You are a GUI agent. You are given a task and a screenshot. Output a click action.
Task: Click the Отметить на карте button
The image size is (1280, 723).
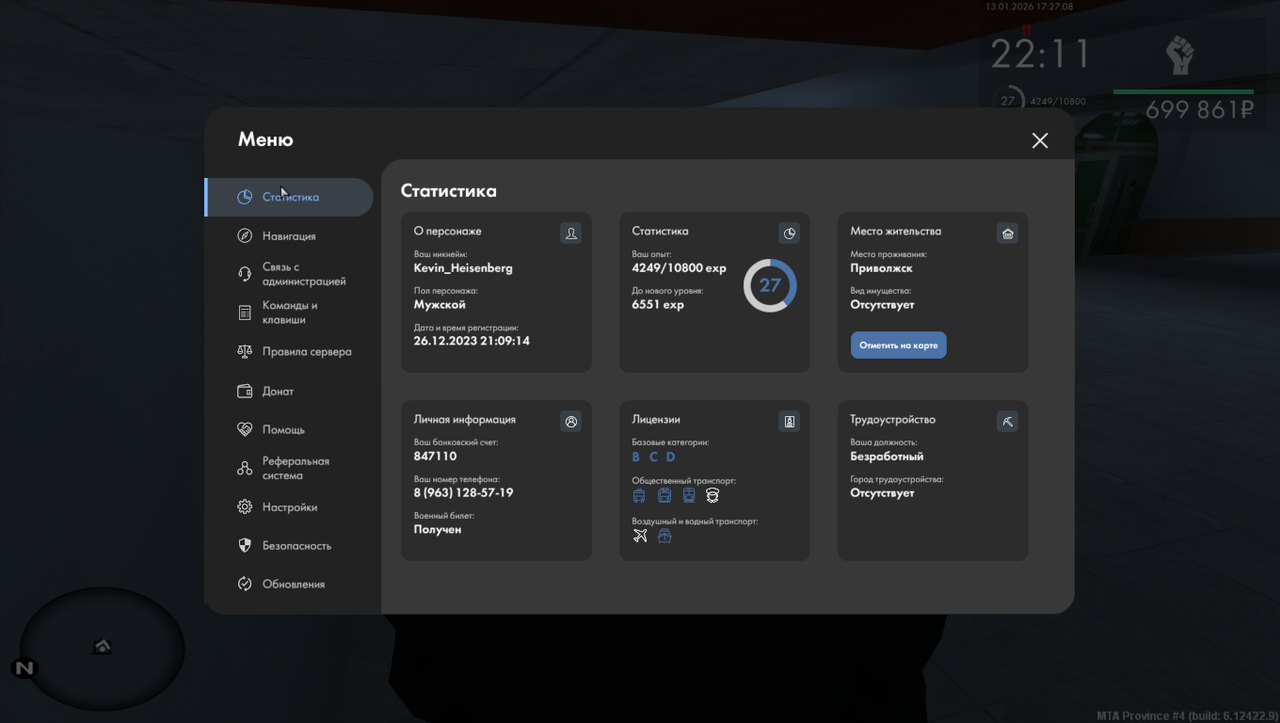coord(898,345)
